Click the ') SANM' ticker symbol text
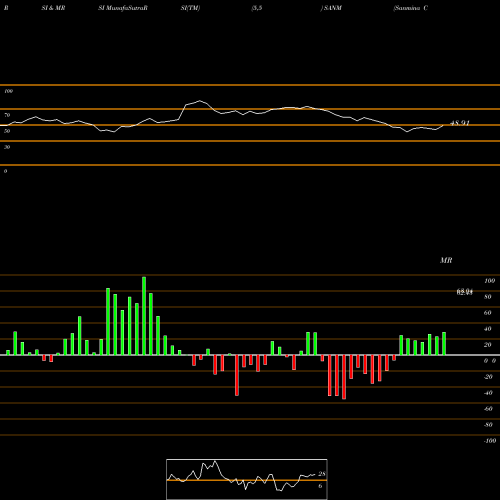This screenshot has height=500, width=500. (331, 8)
